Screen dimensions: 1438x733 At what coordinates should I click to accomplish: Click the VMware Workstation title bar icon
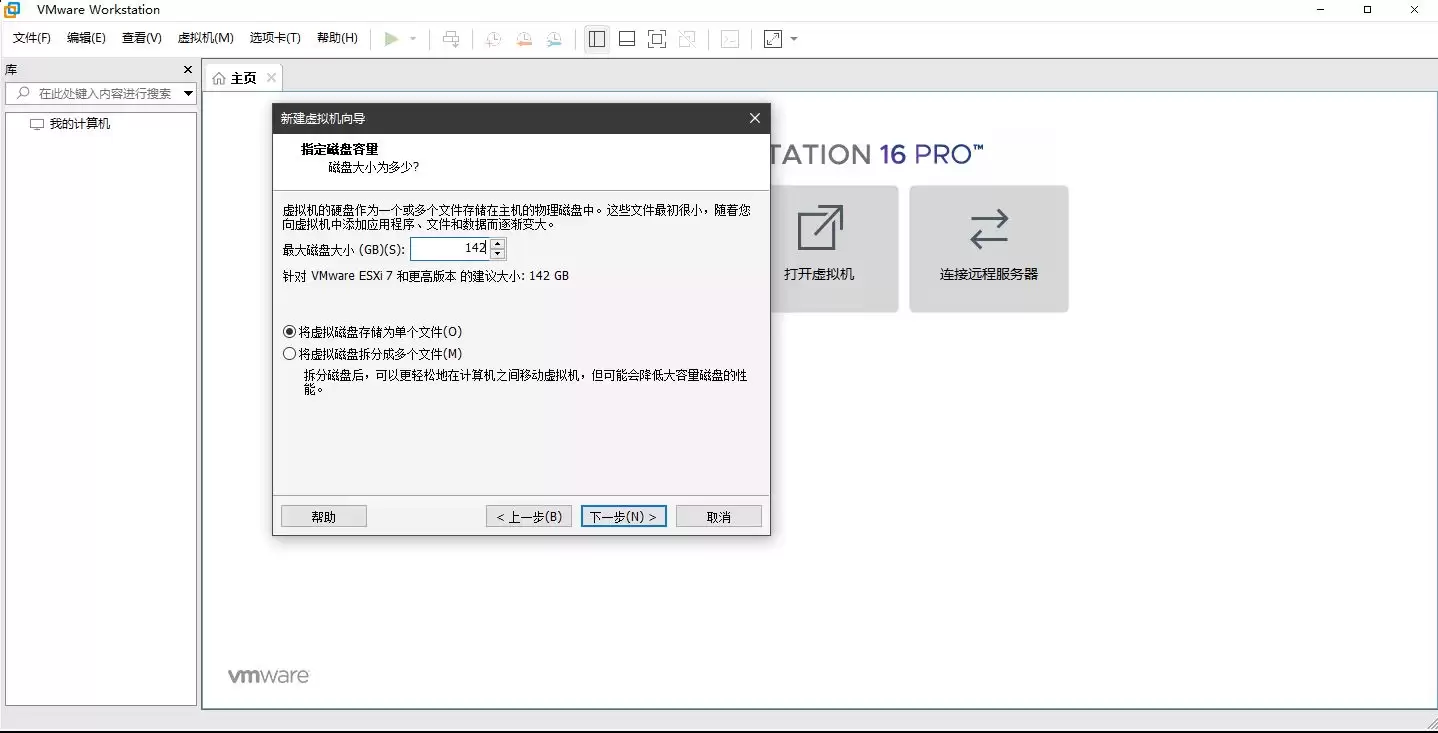(x=12, y=10)
